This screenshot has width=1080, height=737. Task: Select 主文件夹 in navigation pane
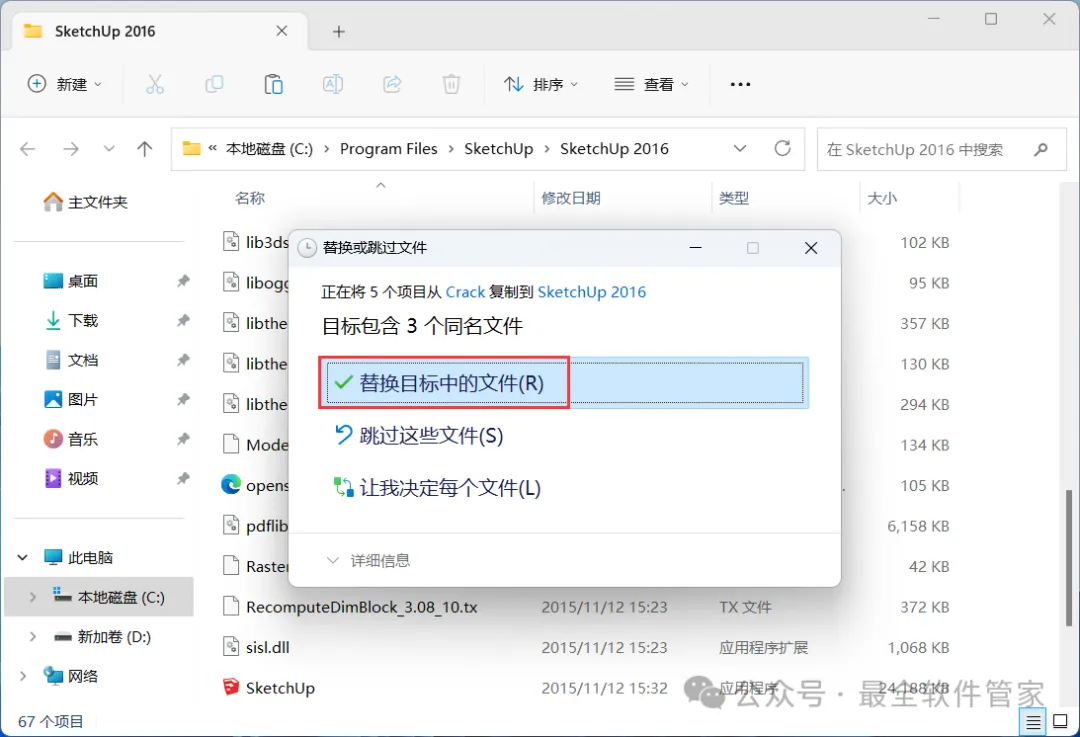pos(85,202)
